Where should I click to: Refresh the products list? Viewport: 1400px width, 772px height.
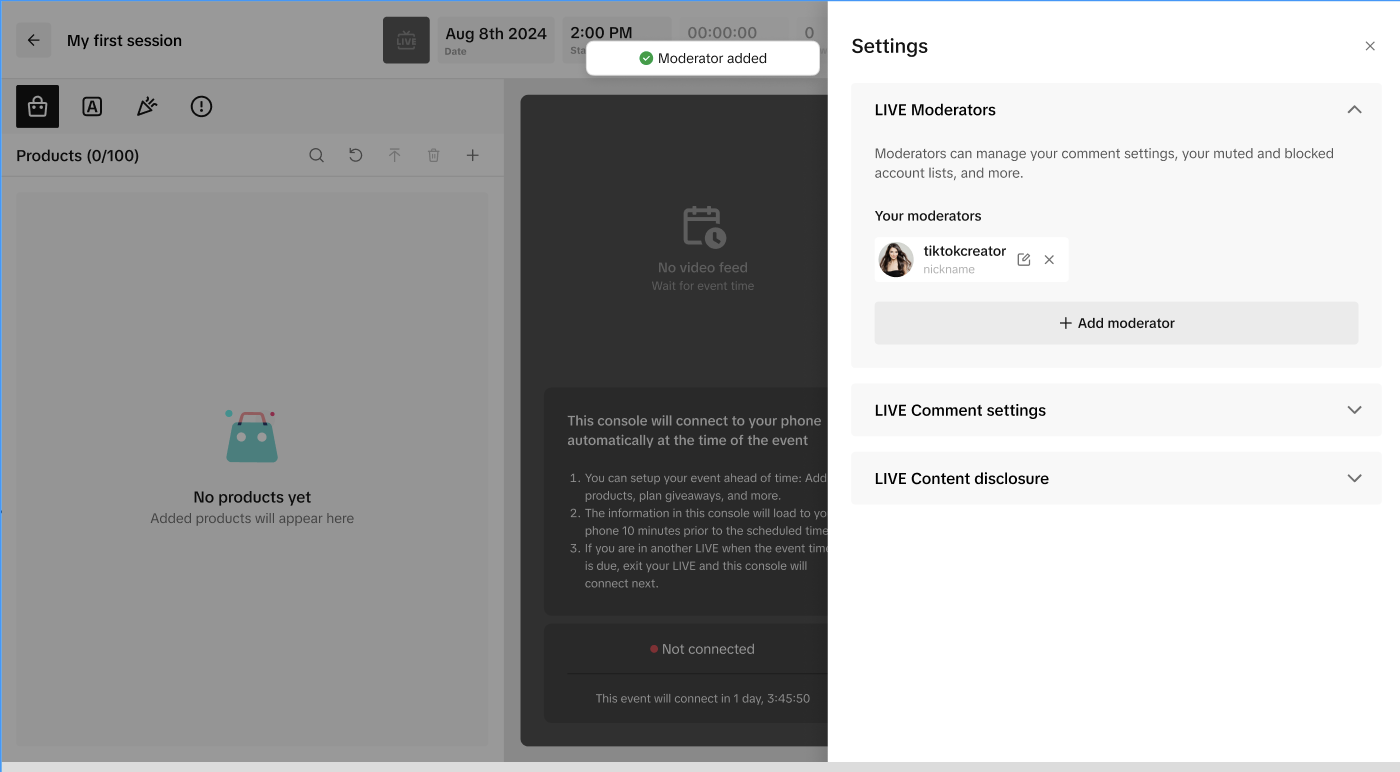tap(355, 156)
